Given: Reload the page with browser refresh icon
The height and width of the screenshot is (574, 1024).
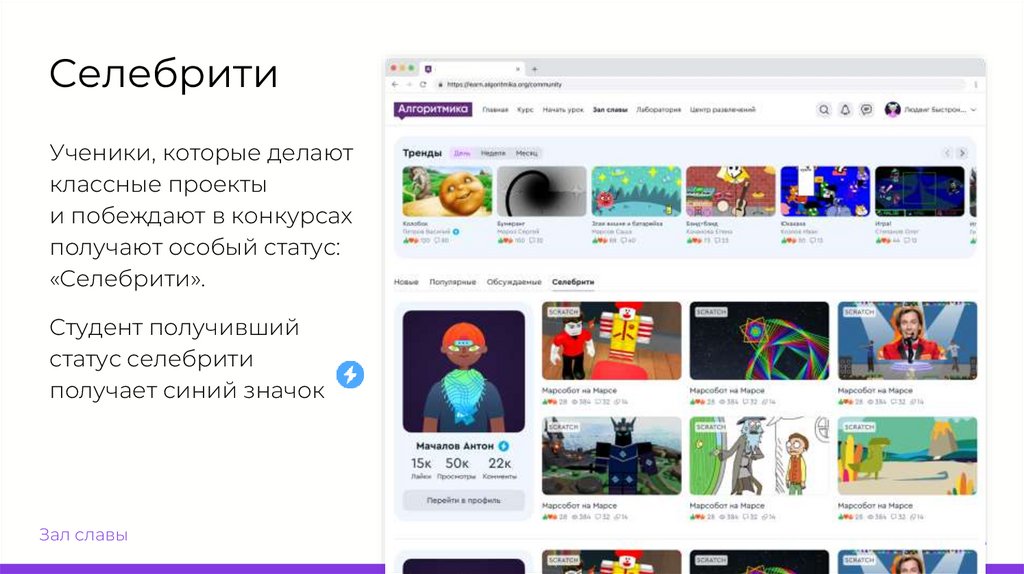Looking at the screenshot, I should [x=423, y=84].
